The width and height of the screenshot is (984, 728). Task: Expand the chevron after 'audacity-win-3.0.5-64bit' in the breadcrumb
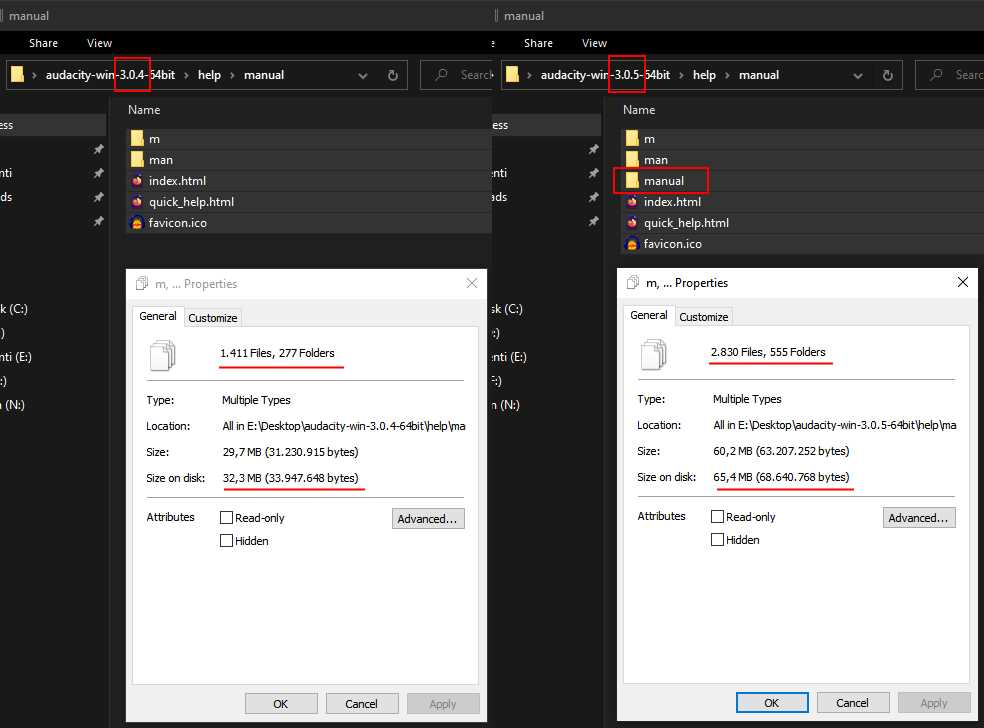coord(682,75)
